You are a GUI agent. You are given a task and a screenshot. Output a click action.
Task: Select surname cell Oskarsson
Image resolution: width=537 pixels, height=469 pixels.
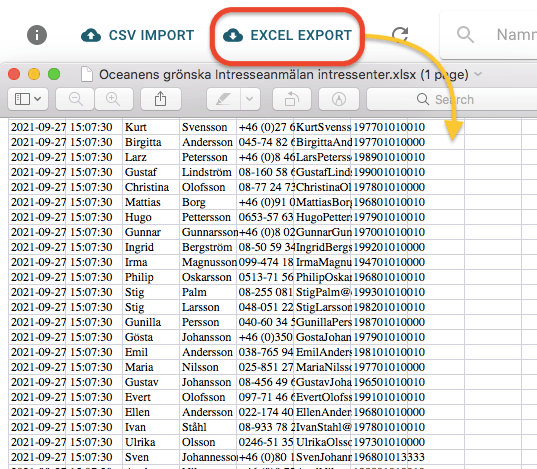click(208, 277)
